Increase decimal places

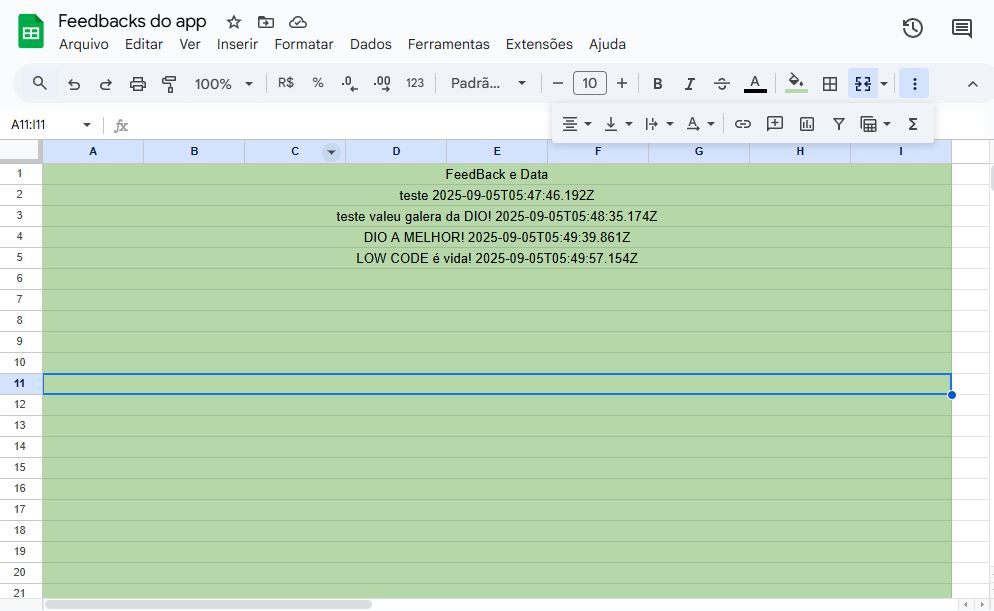coord(382,83)
